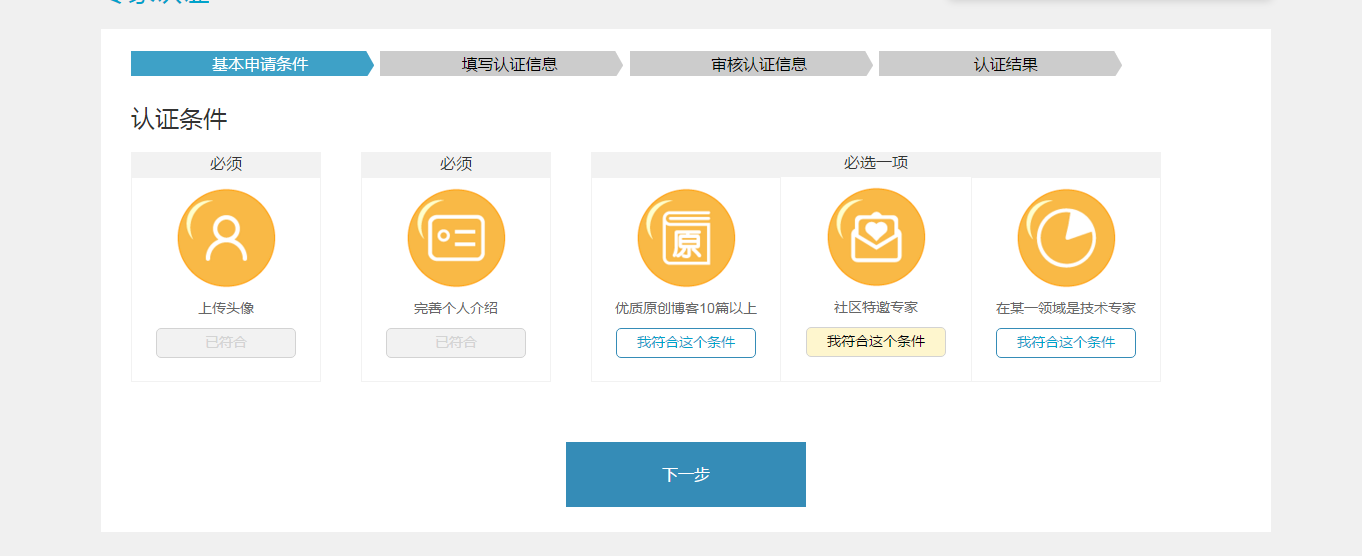Click the 完善个人介绍 label

click(x=456, y=308)
